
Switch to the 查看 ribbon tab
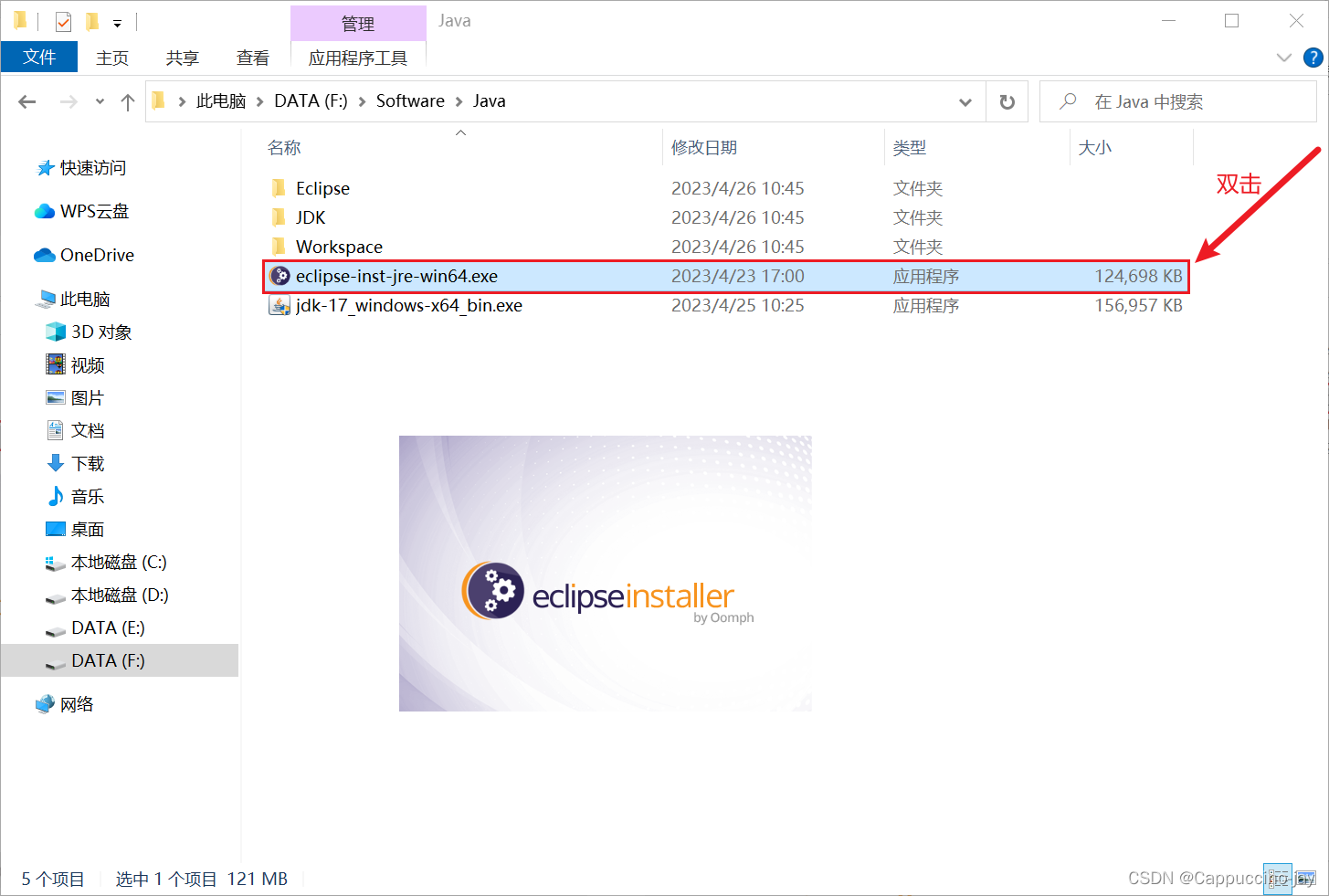point(253,58)
